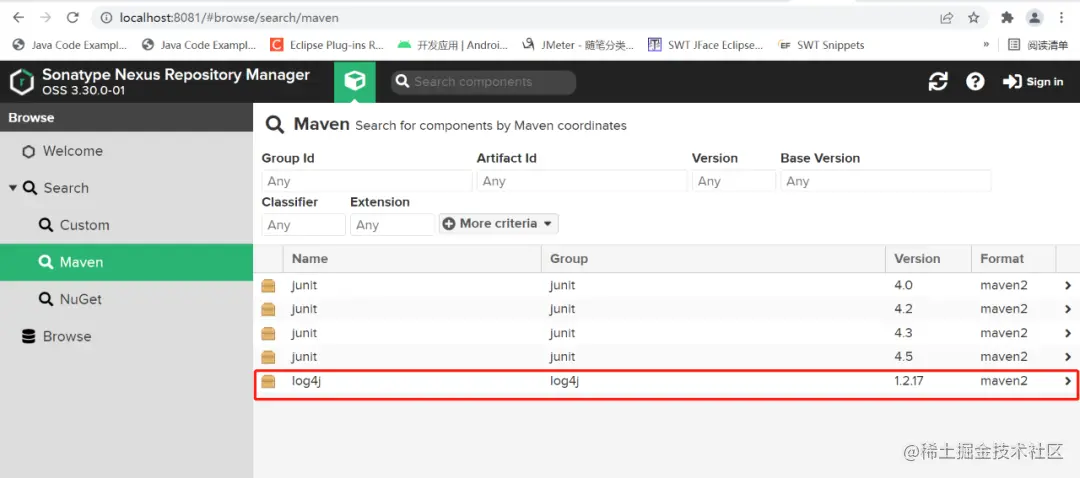Open junit version 4.5 row arrow
Screen dimensions: 1080x478
pos(1068,357)
